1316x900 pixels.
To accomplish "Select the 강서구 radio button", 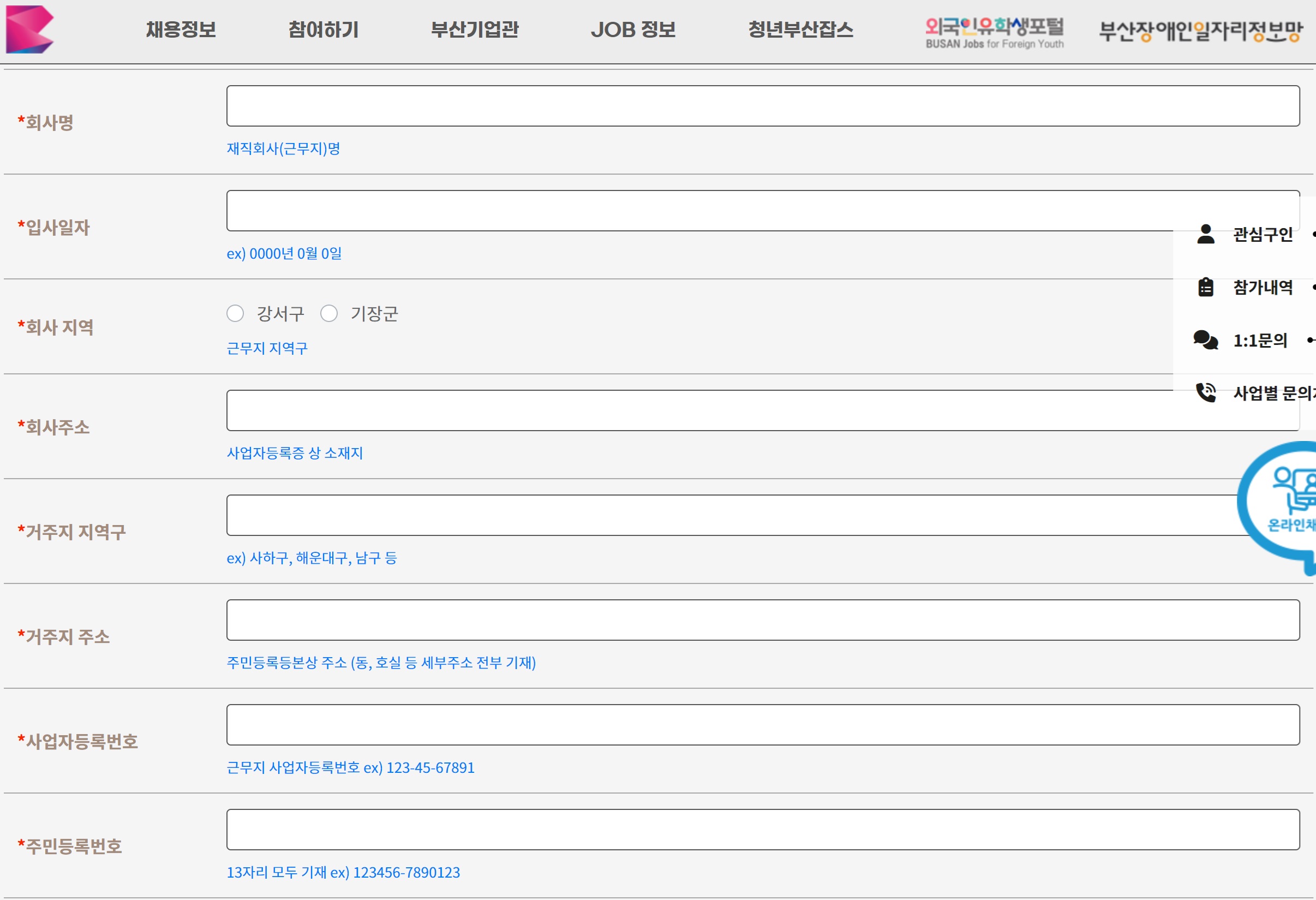I will tap(235, 313).
